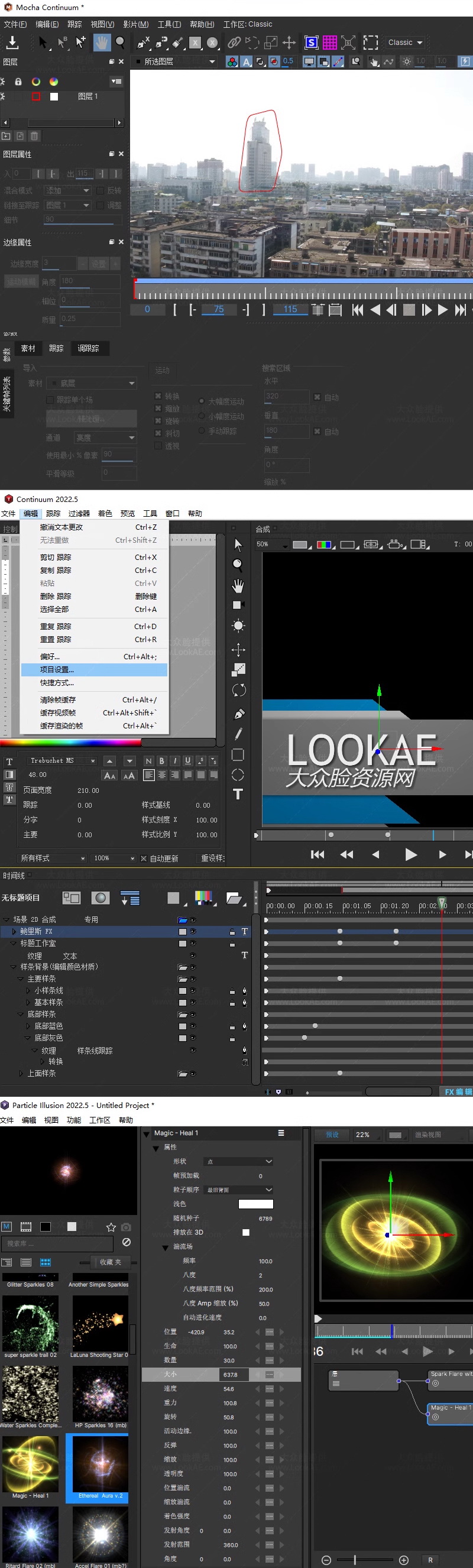The image size is (473, 1568).
Task: Collapse the 湍流场 section
Action: click(165, 1247)
